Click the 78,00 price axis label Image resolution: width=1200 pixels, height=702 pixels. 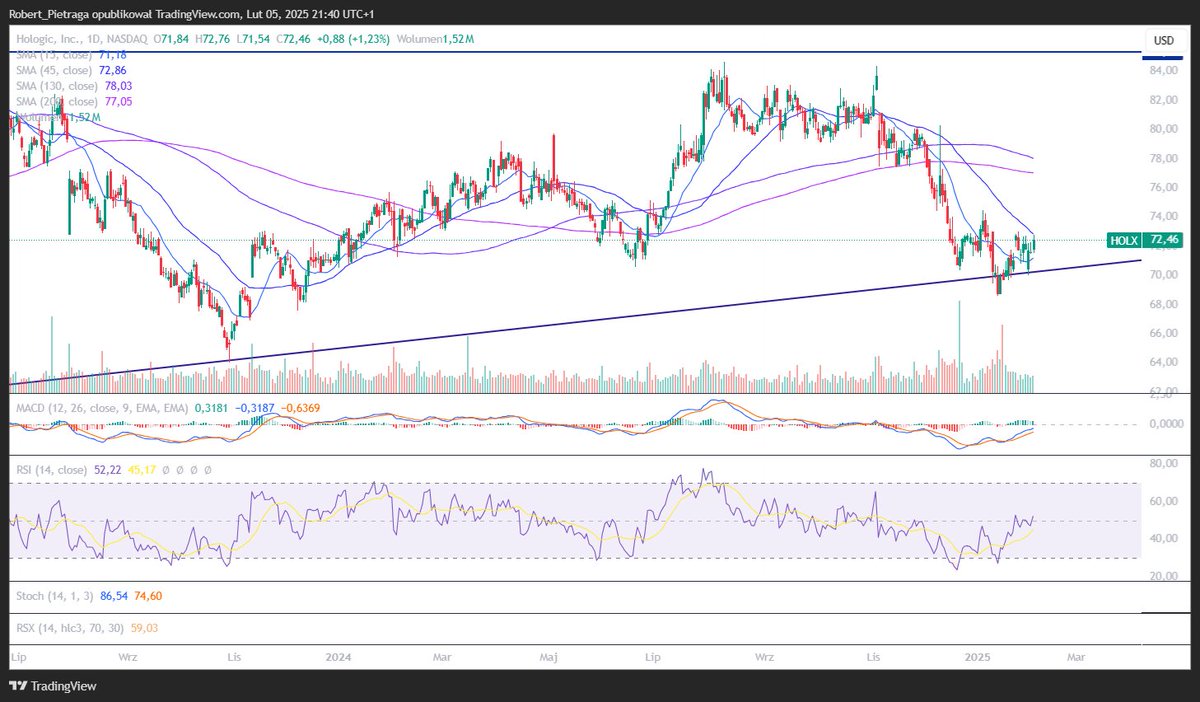pos(1164,158)
